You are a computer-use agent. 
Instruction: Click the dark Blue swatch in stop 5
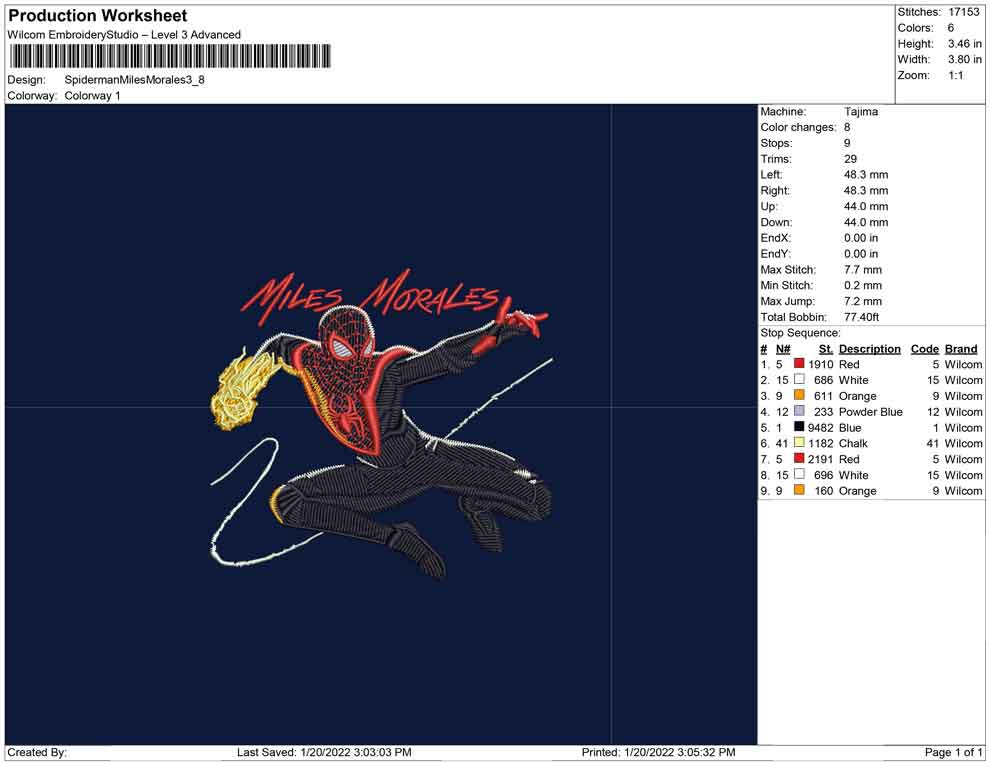tap(799, 428)
